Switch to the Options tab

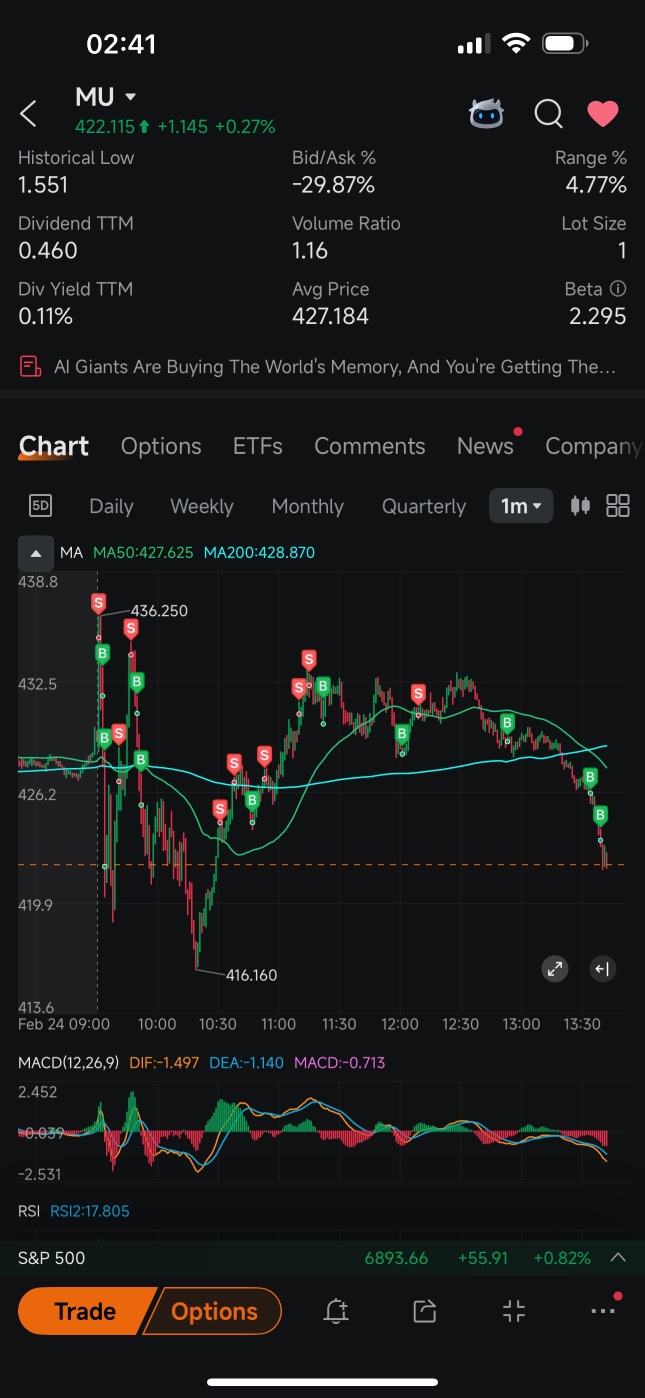[x=161, y=446]
